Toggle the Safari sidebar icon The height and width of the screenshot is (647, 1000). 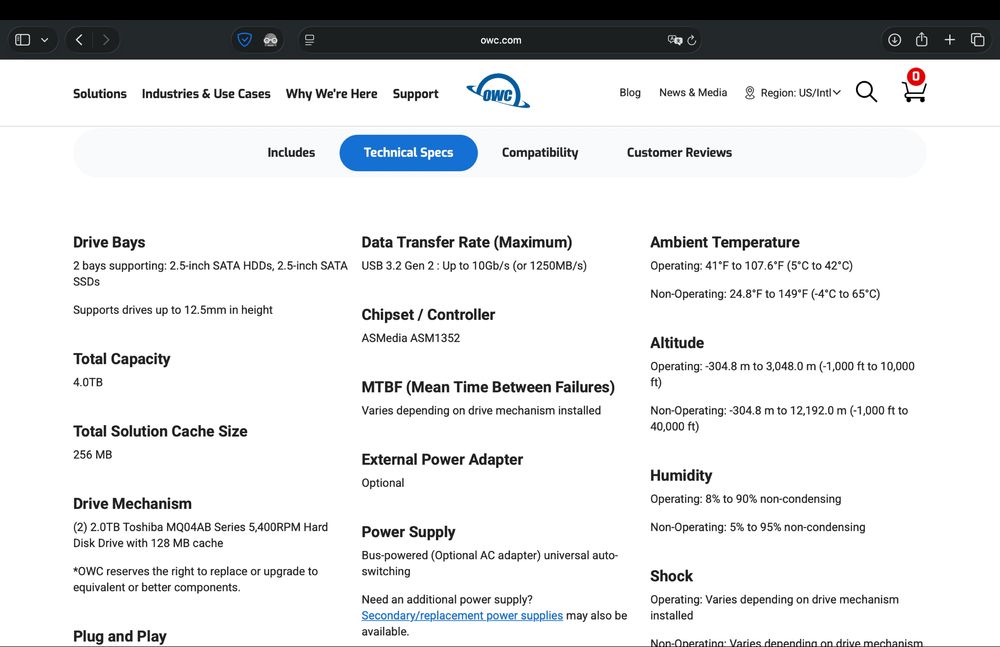(22, 40)
